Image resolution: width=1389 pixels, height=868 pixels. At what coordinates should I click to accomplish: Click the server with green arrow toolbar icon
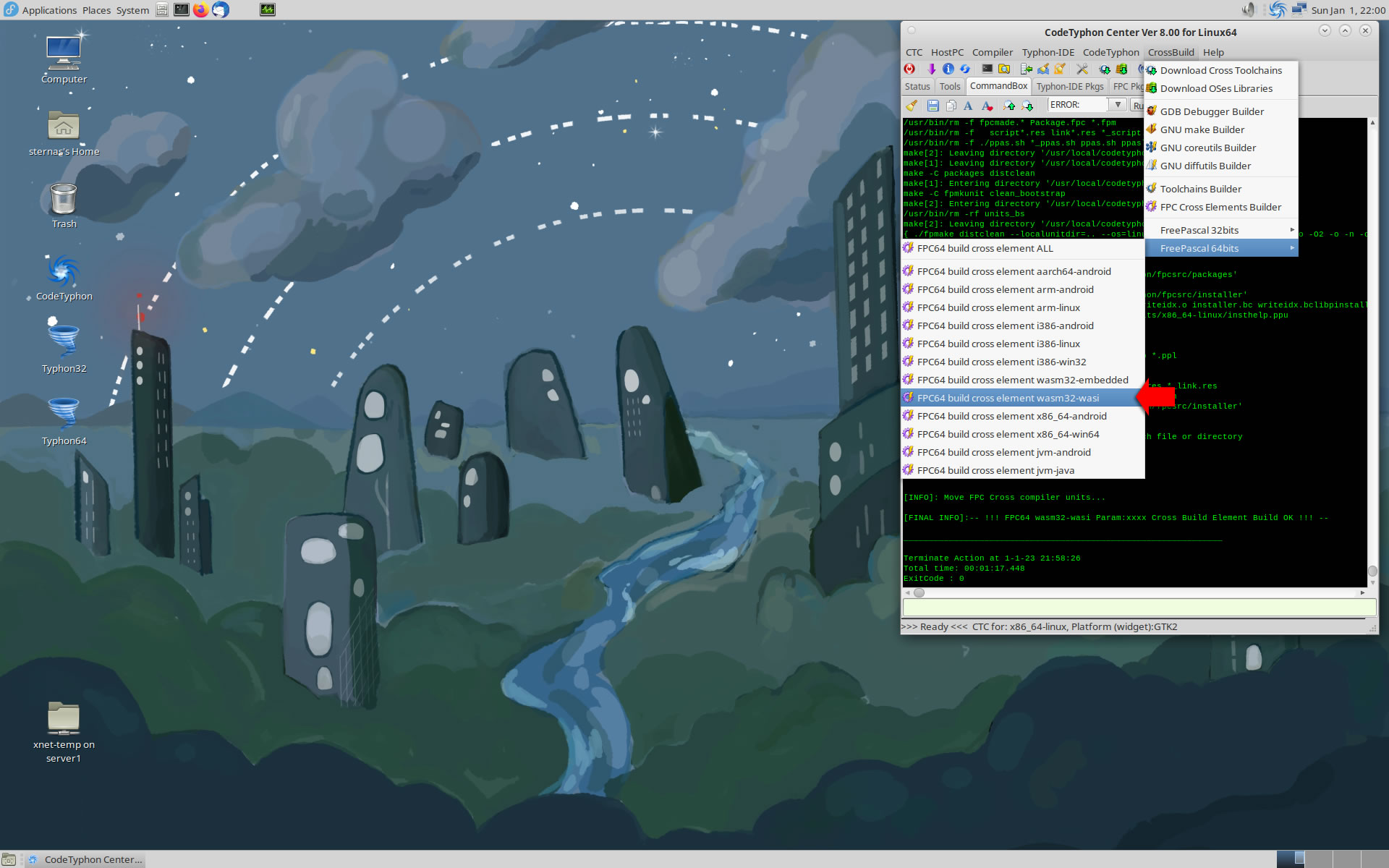tap(1026, 69)
